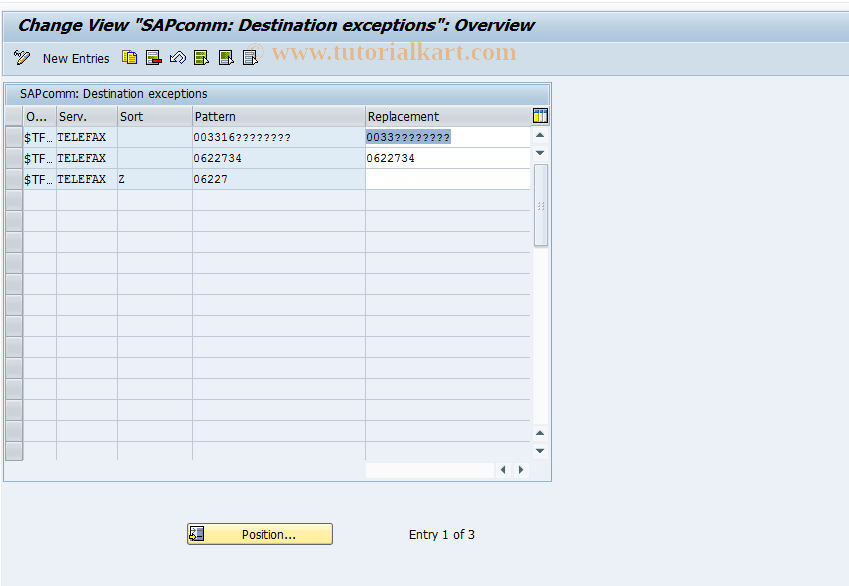This screenshot has width=849, height=586.
Task: Open the table configuration icon above scrollbar
Action: pyautogui.click(x=539, y=115)
